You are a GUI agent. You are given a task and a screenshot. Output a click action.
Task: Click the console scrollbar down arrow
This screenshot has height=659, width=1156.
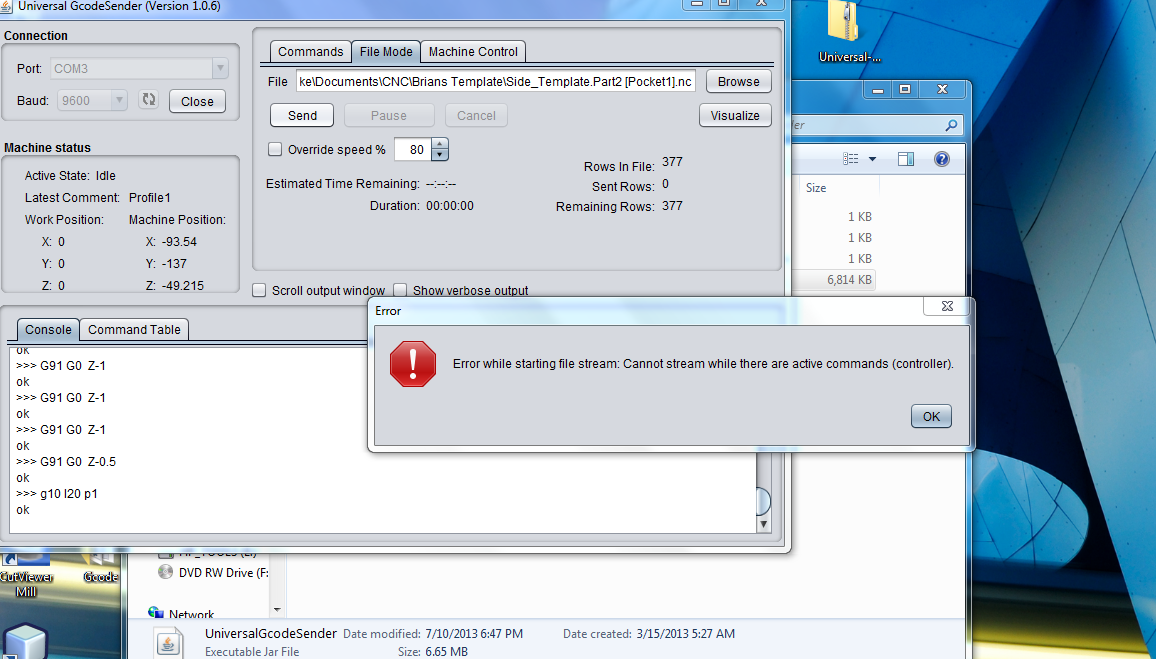tap(764, 524)
